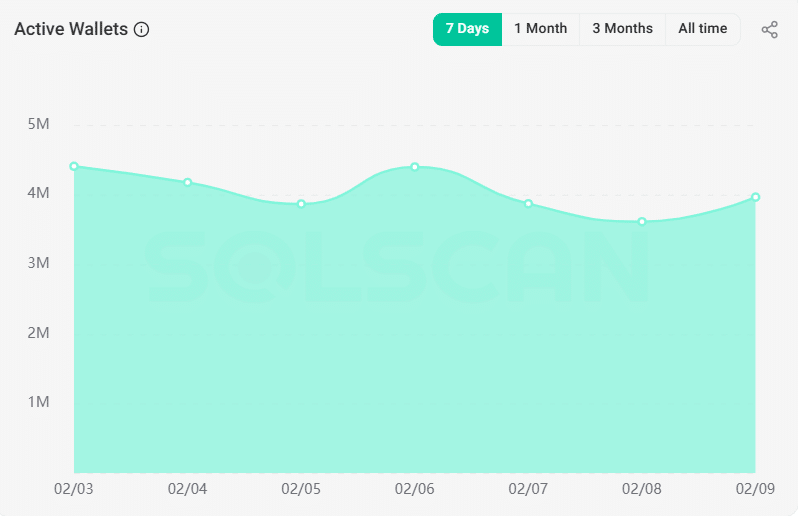This screenshot has height=516, width=798.
Task: Click the info icon beside Active Wallets
Action: (142, 29)
